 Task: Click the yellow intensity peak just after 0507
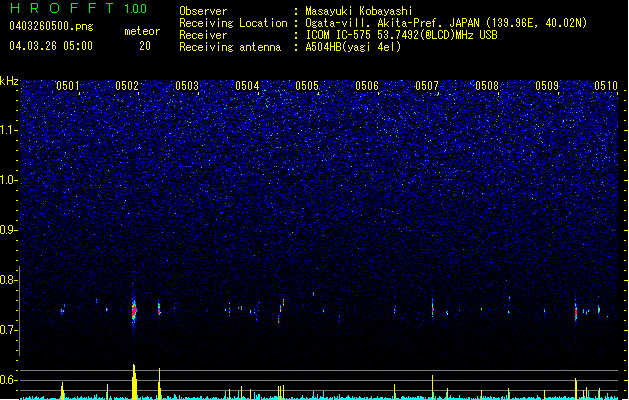click(x=432, y=387)
